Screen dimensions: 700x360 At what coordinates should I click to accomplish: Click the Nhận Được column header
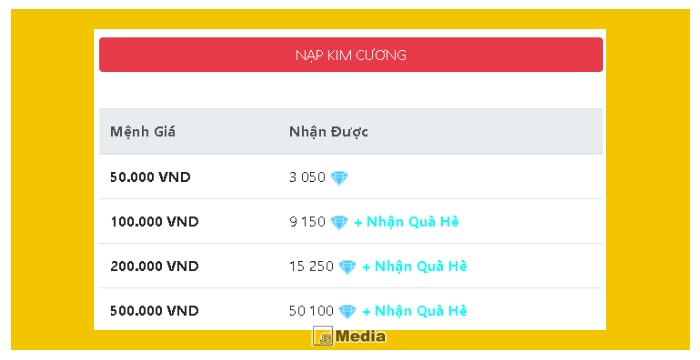329,132
